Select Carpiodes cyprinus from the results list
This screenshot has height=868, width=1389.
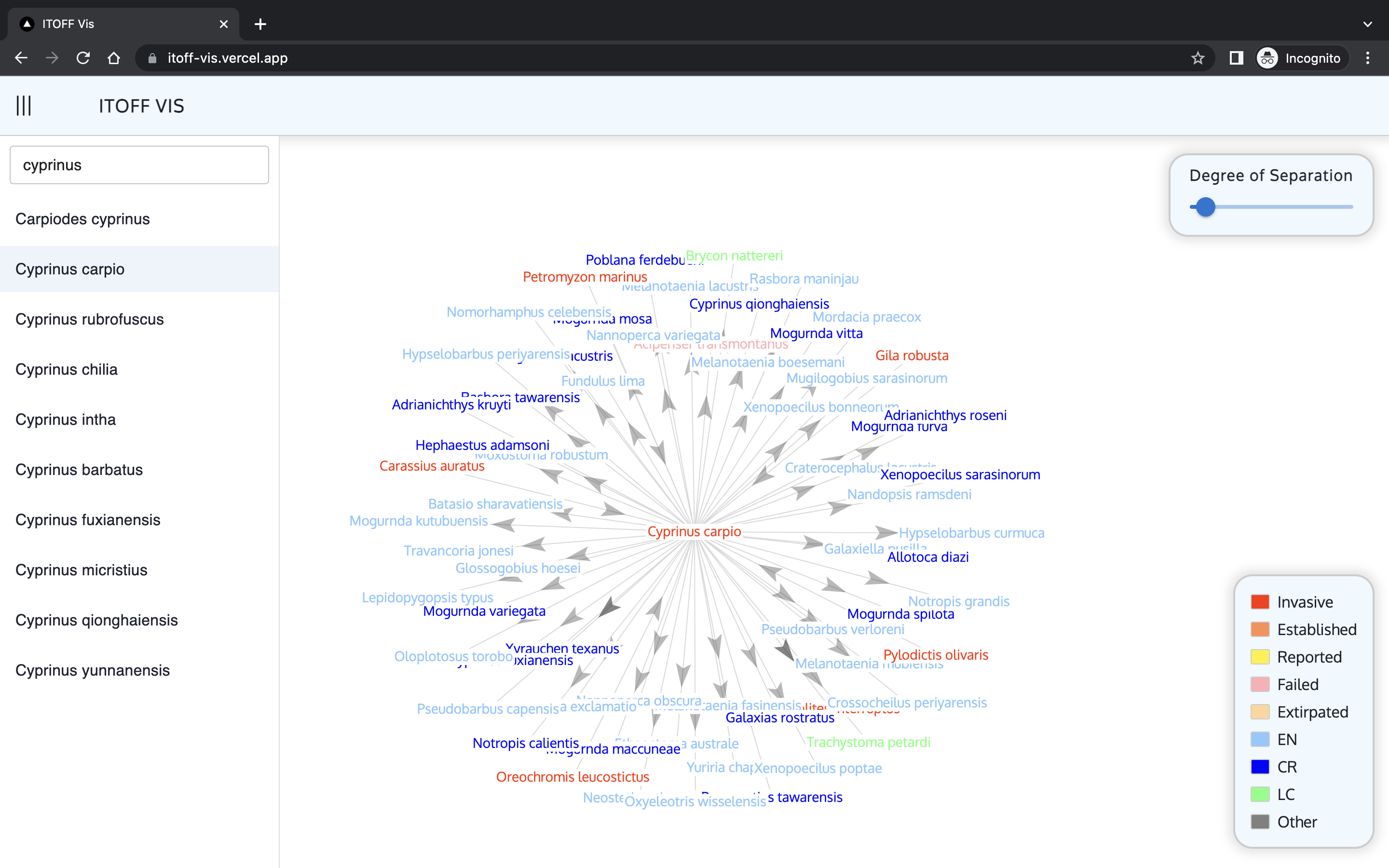pos(139,219)
